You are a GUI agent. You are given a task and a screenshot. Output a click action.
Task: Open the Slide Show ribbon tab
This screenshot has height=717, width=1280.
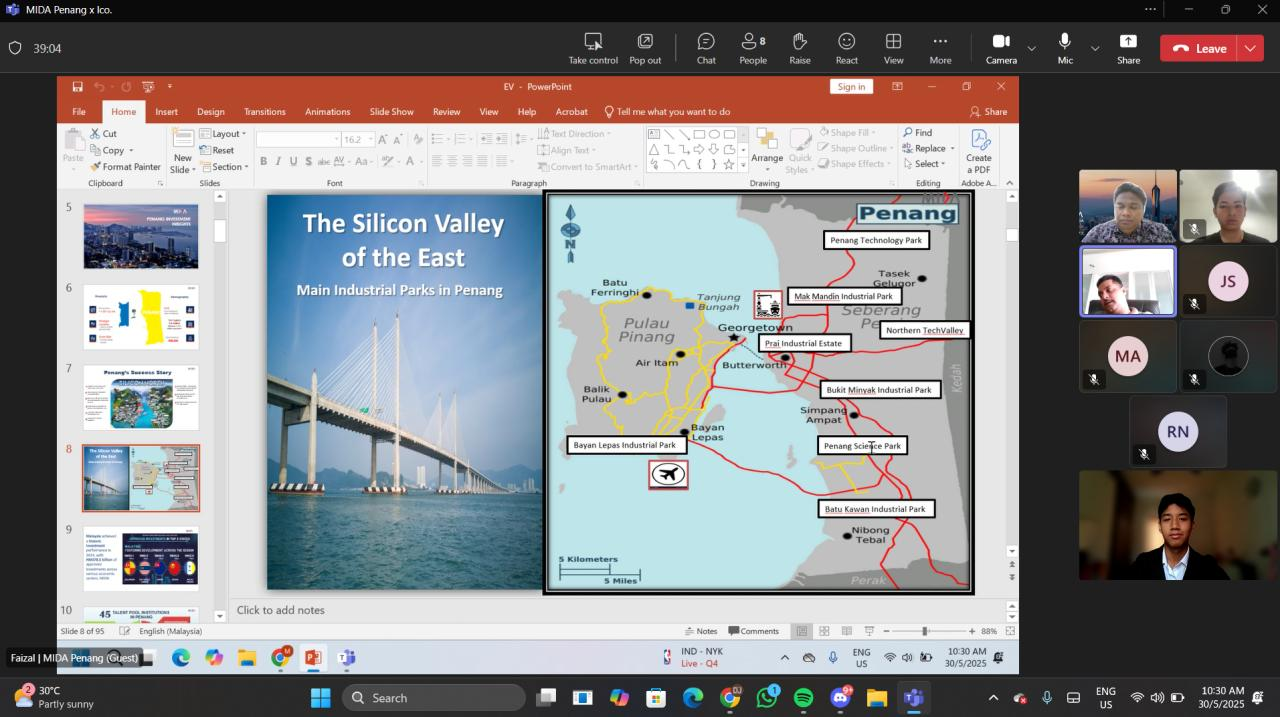[x=391, y=112]
